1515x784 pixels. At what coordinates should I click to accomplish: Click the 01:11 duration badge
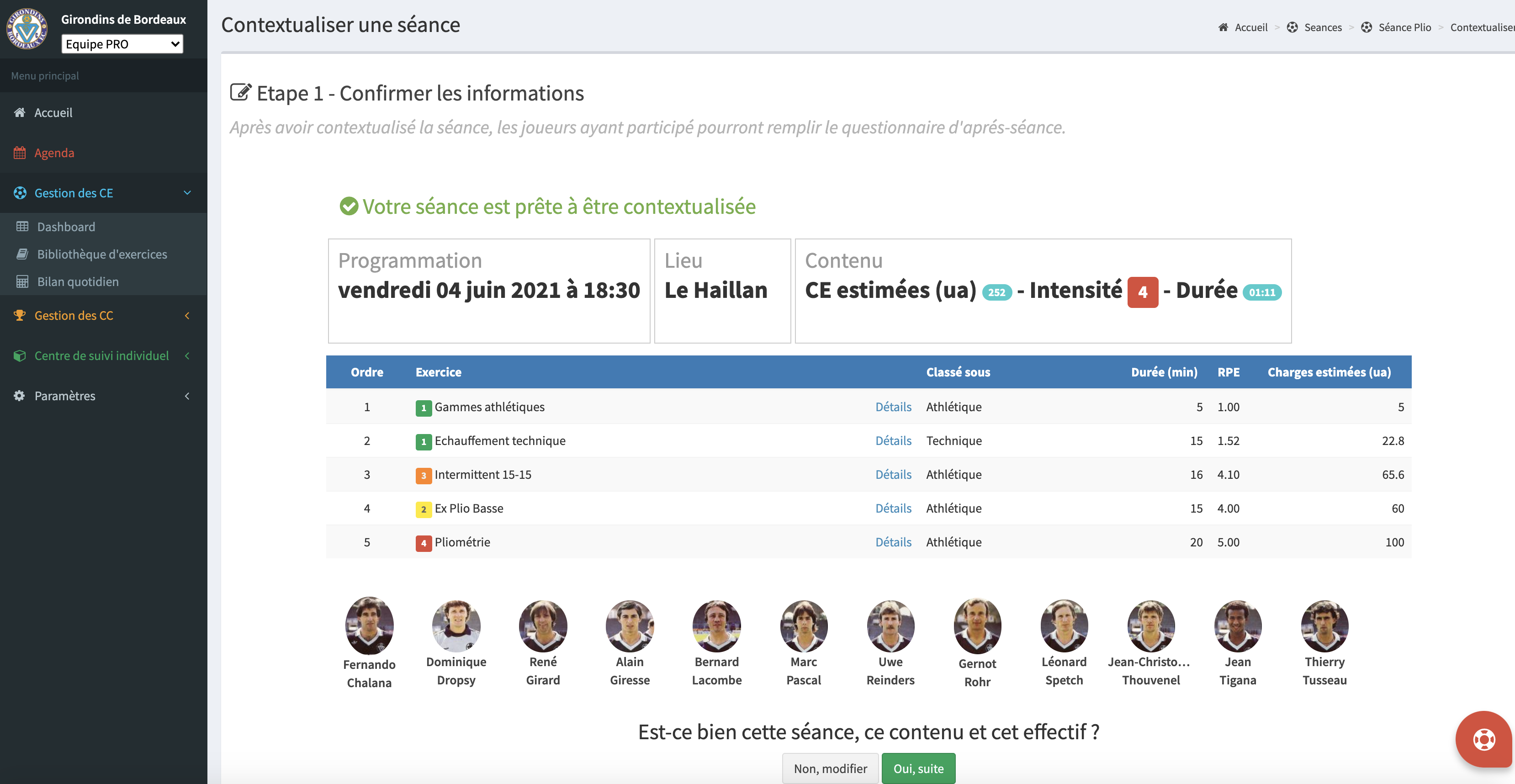[1261, 292]
